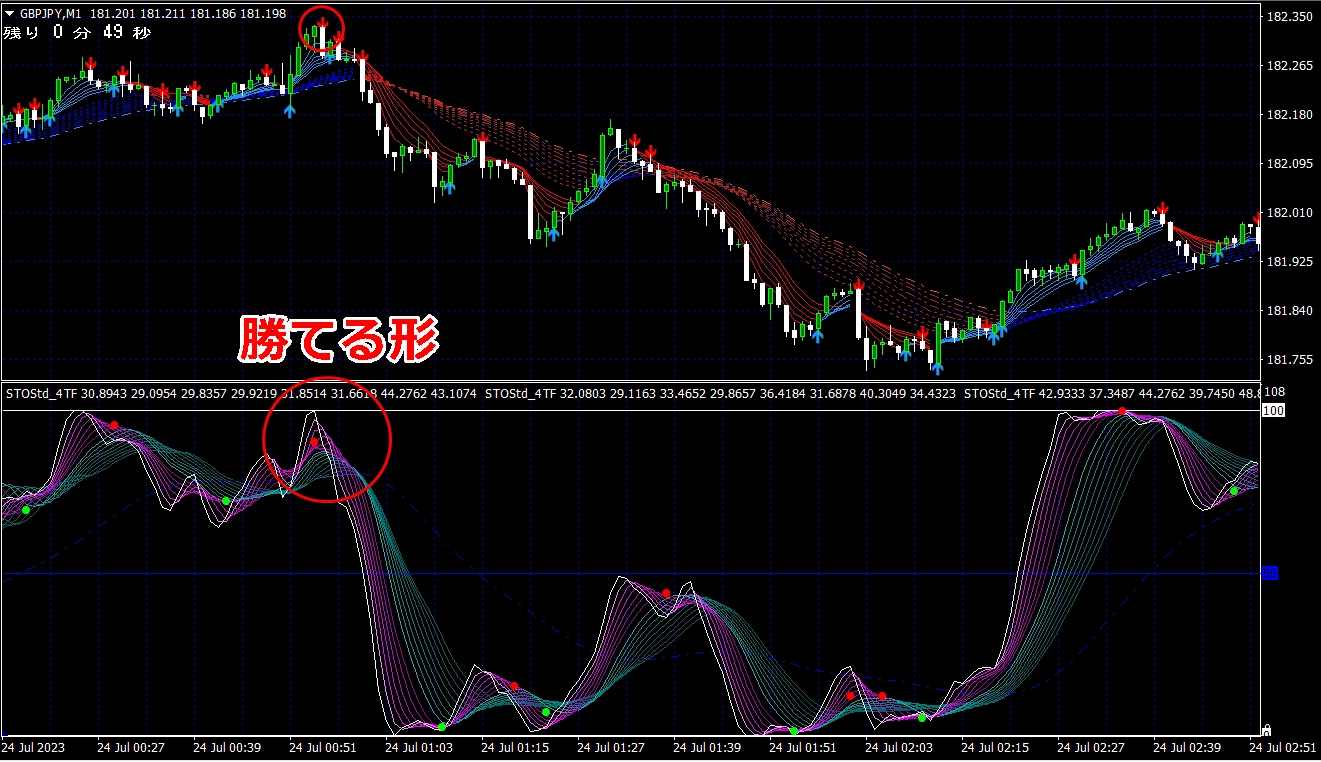This screenshot has height=762, width=1321.
Task: Click the 182.350 price label on the price axis
Action: 1289,17
